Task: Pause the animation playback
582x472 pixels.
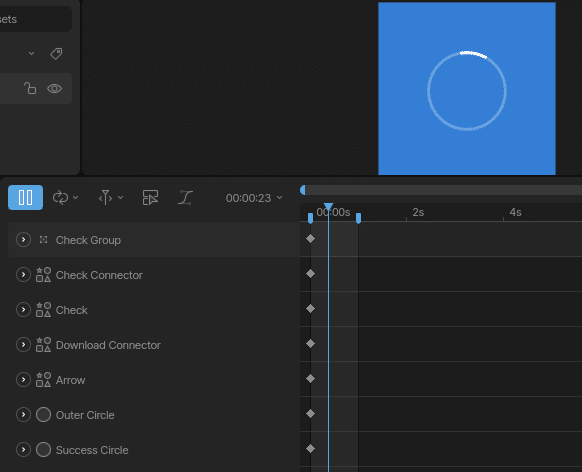Action: [25, 197]
